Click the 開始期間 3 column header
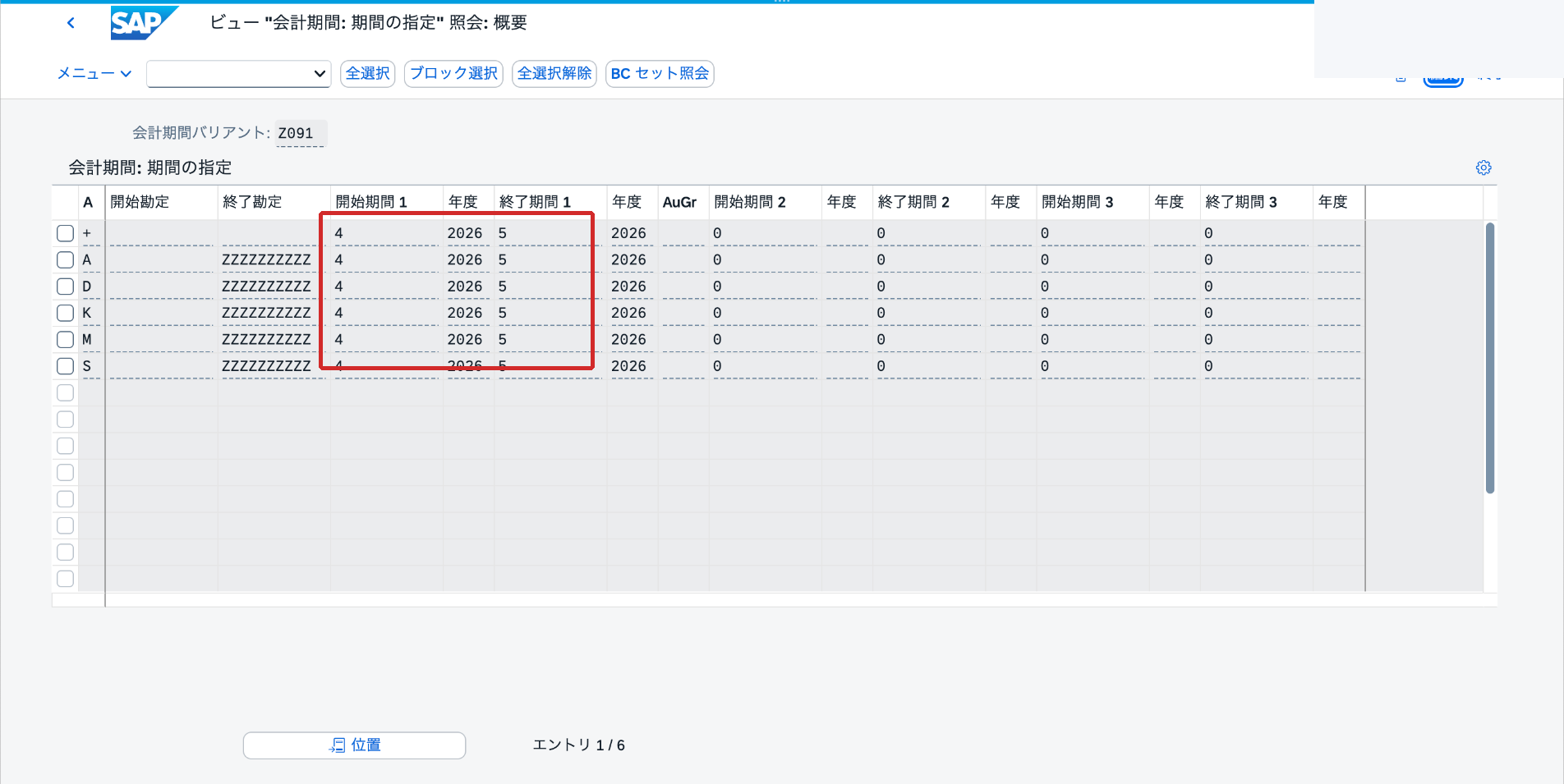1564x784 pixels. click(x=1092, y=202)
